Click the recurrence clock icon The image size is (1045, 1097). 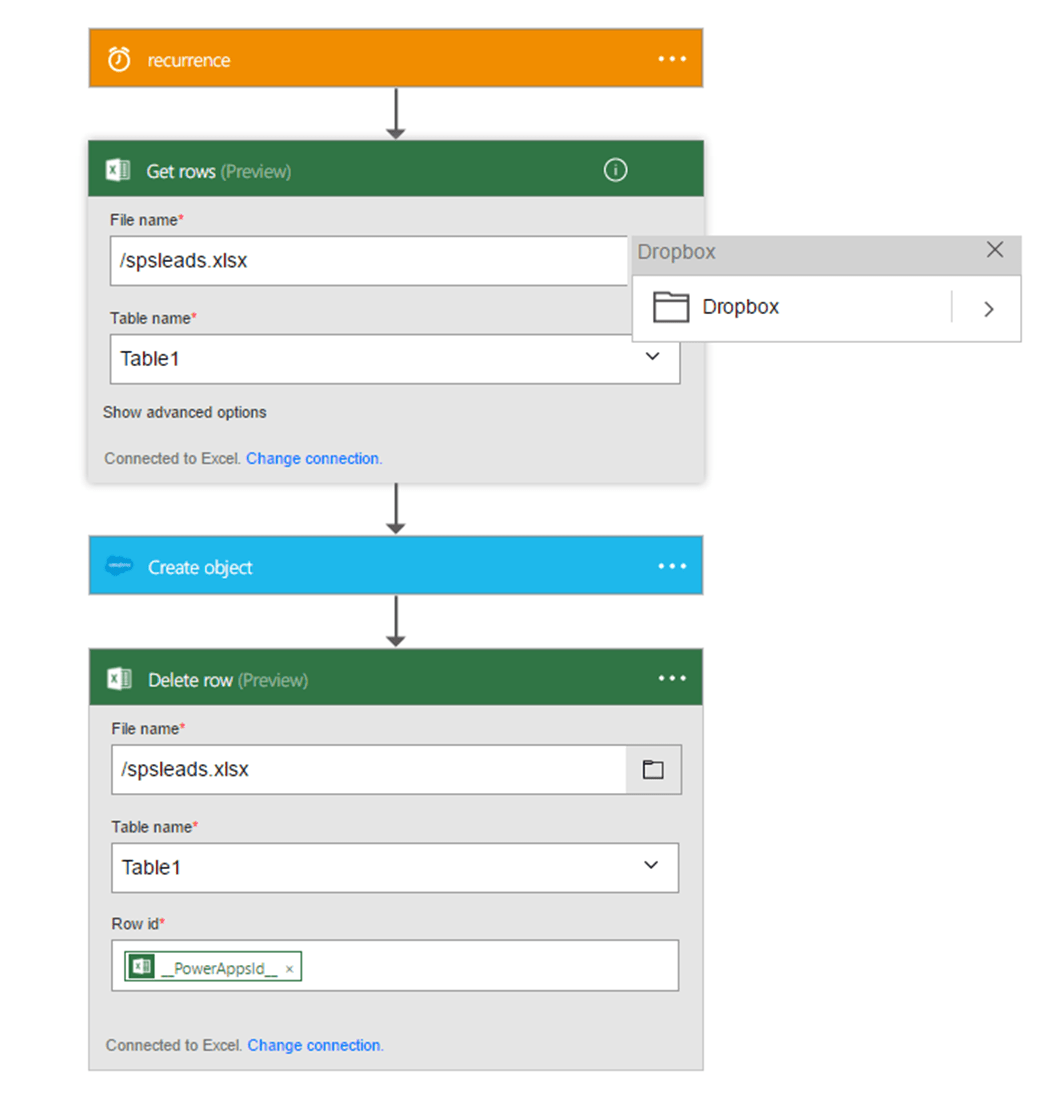(119, 60)
